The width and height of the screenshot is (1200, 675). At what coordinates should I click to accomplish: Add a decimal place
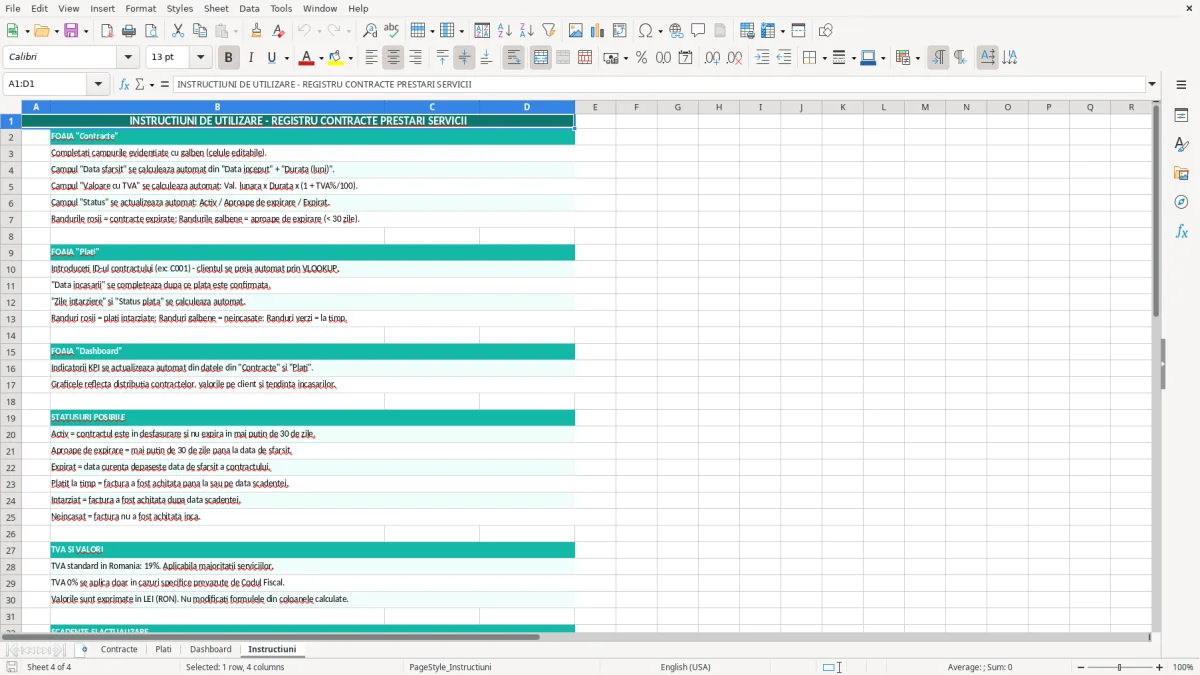point(712,58)
